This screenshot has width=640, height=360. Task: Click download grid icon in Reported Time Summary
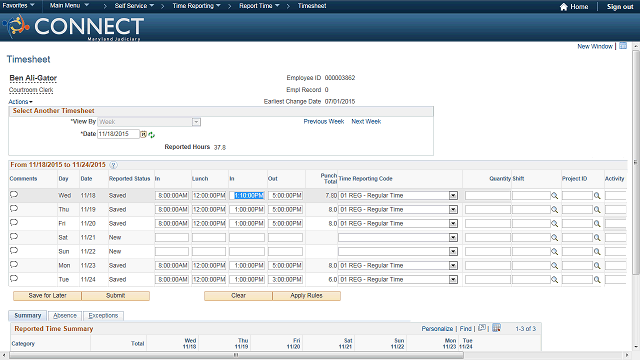coord(496,328)
